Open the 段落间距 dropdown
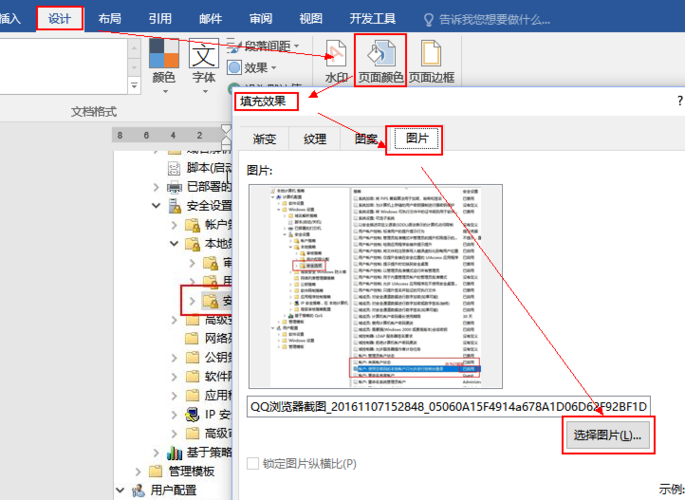 pos(263,45)
